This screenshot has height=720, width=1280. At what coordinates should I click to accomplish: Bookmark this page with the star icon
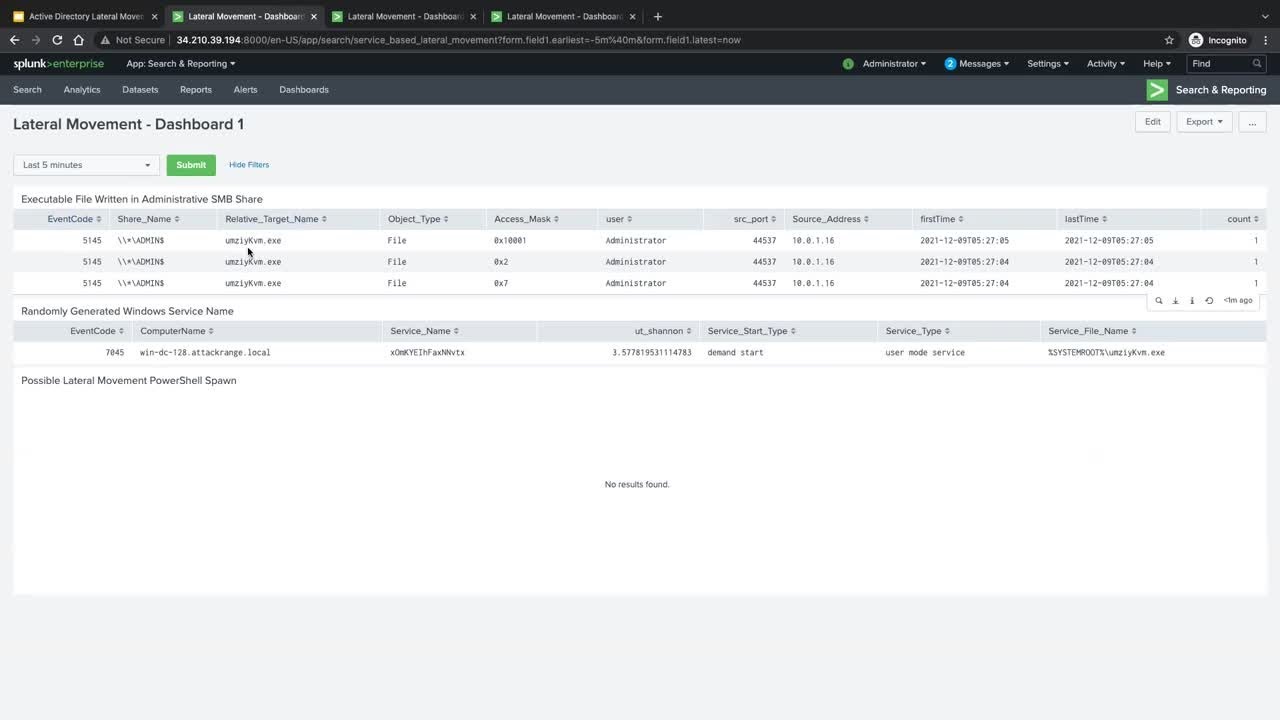tap(1169, 40)
